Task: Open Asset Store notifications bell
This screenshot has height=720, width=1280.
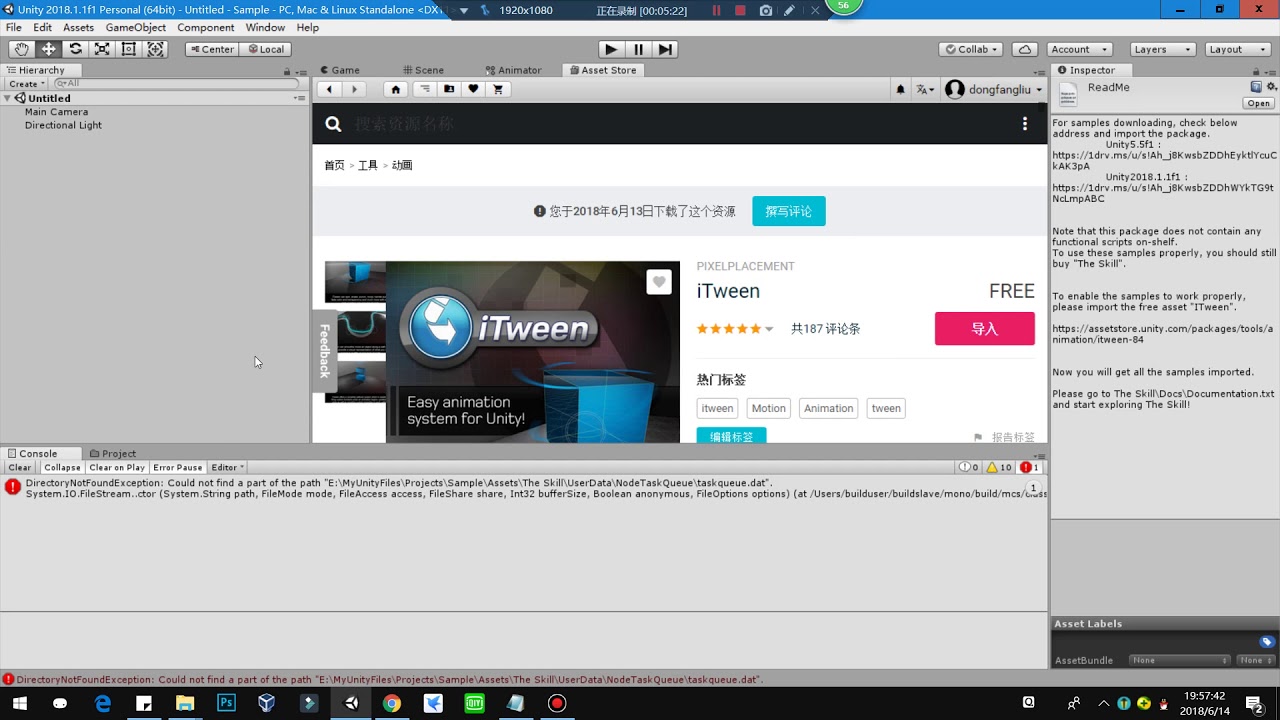Action: tap(900, 89)
